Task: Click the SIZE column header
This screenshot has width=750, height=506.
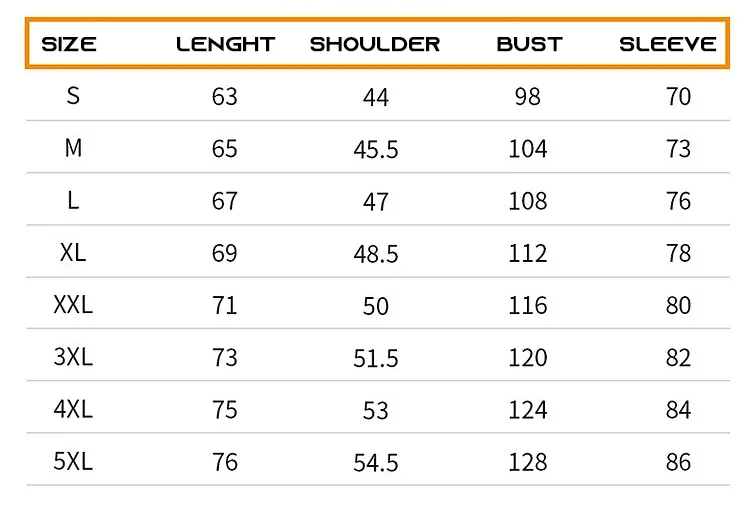Action: [69, 44]
